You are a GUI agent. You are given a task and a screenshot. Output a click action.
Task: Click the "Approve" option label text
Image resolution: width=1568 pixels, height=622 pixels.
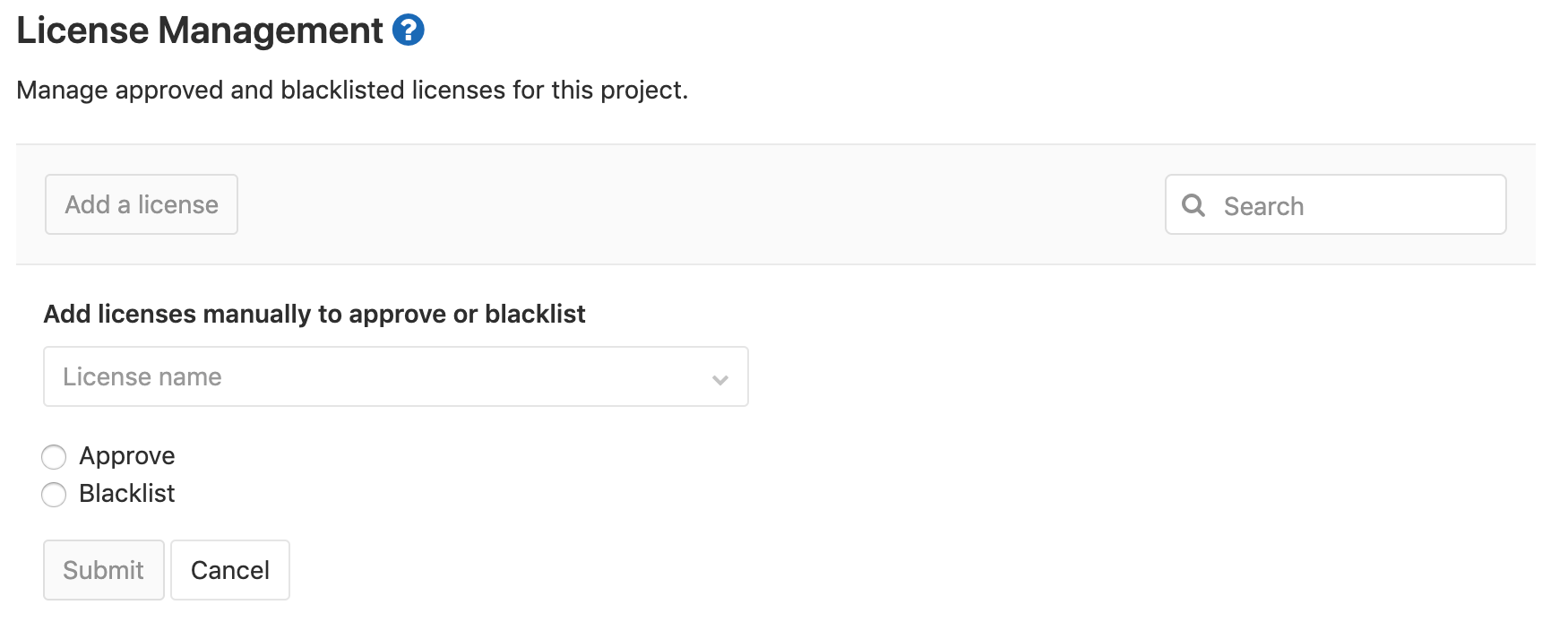(x=127, y=456)
